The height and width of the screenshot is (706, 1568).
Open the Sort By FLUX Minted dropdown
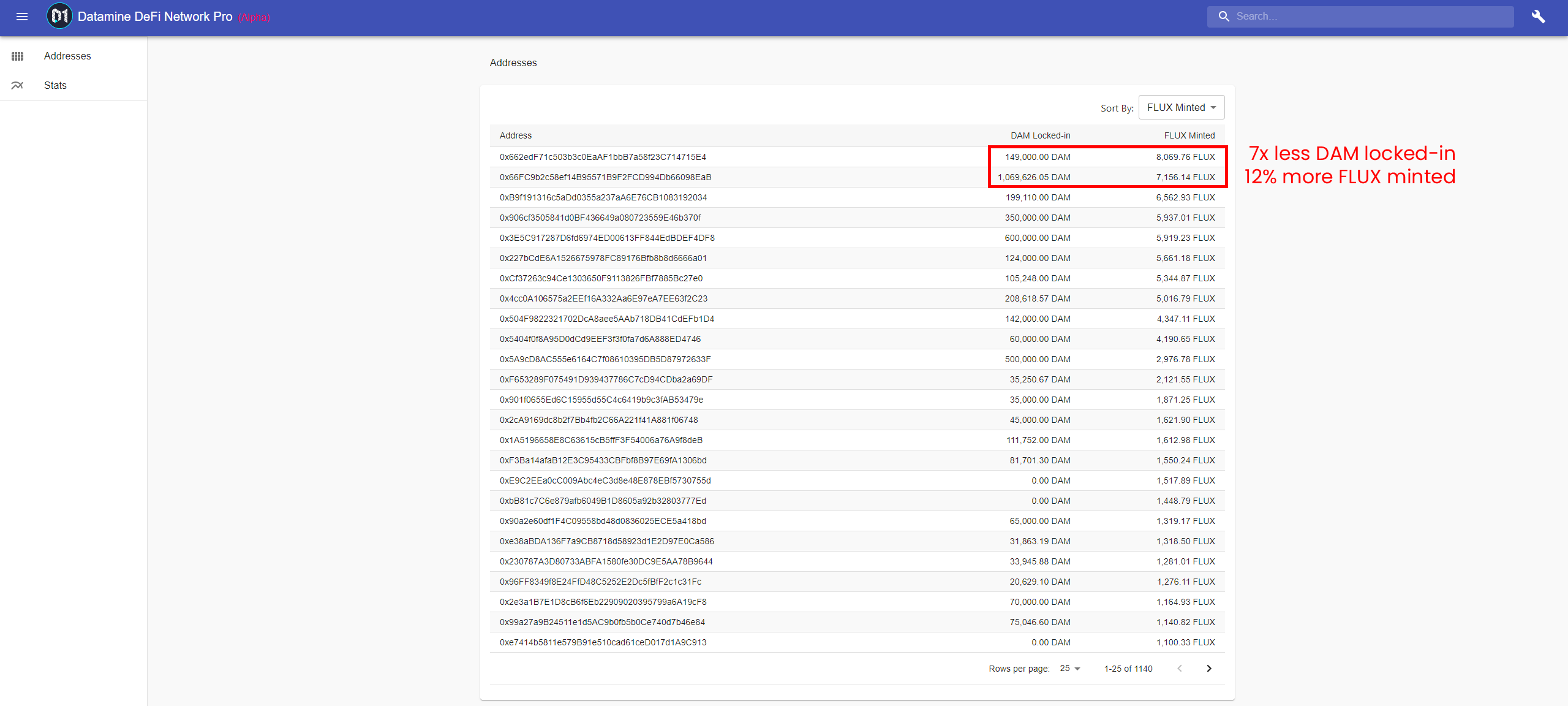1182,107
